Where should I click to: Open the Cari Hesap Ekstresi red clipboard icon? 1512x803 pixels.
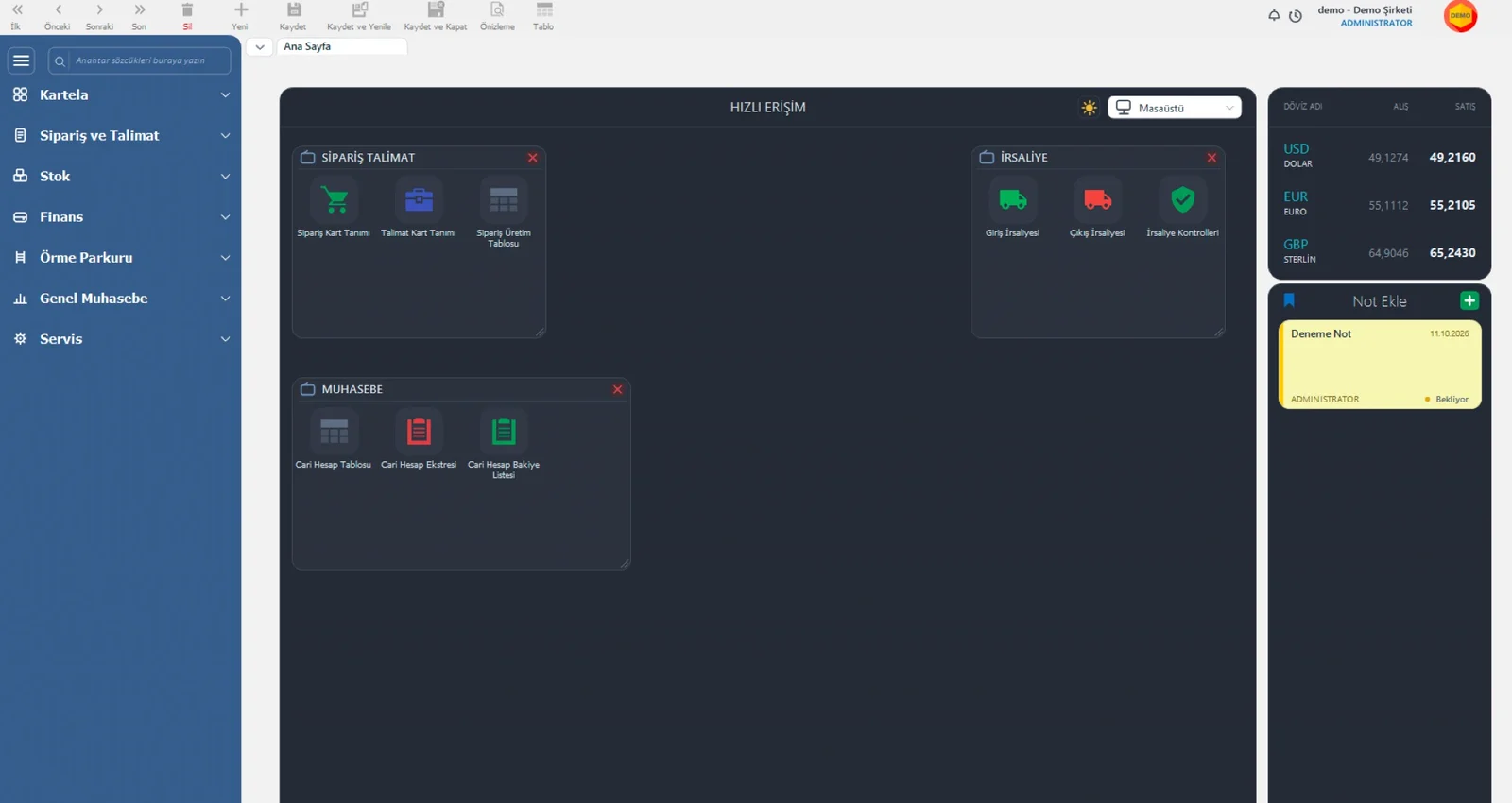tap(419, 432)
